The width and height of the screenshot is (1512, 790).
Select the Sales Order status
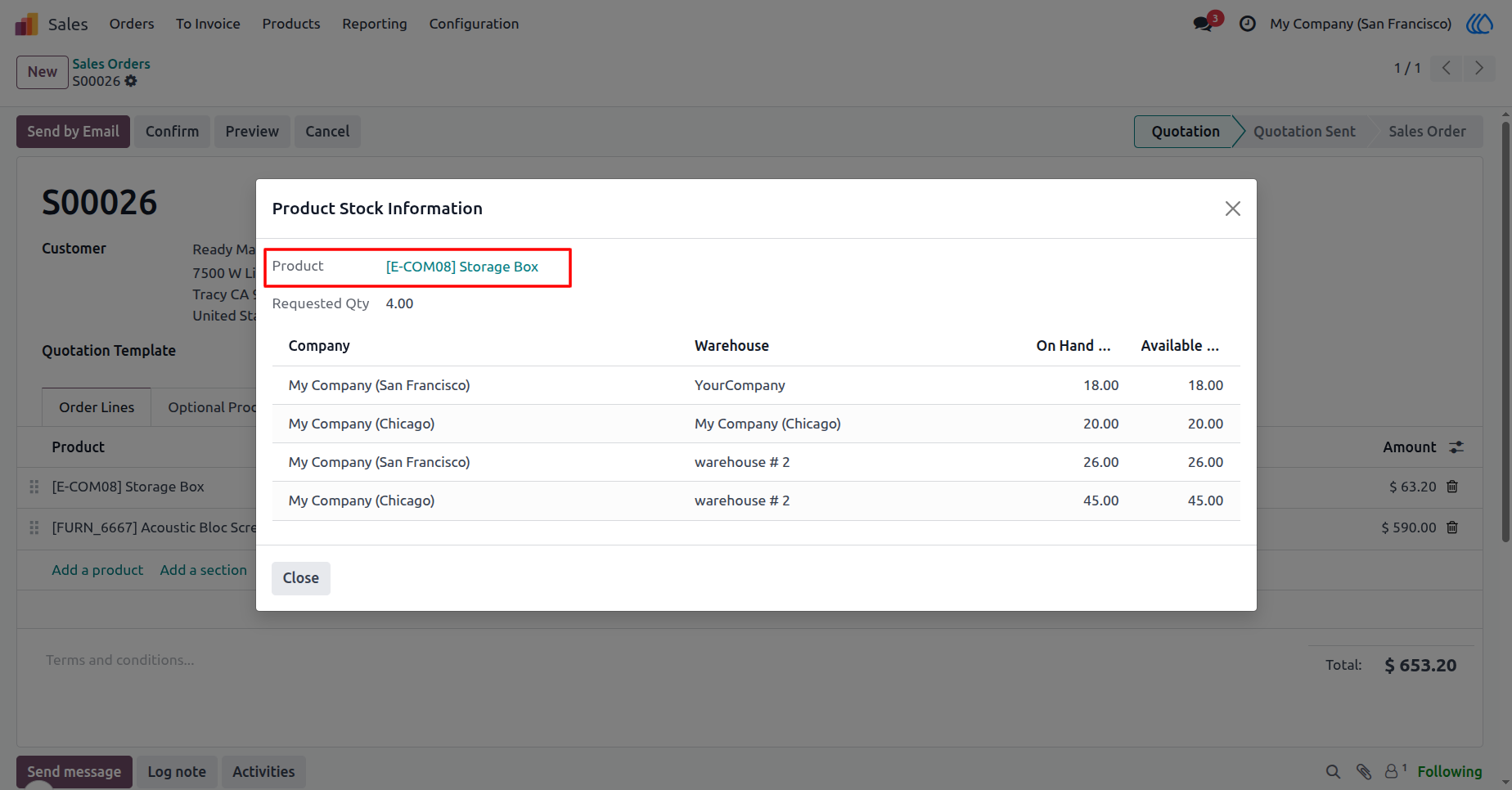point(1427,132)
